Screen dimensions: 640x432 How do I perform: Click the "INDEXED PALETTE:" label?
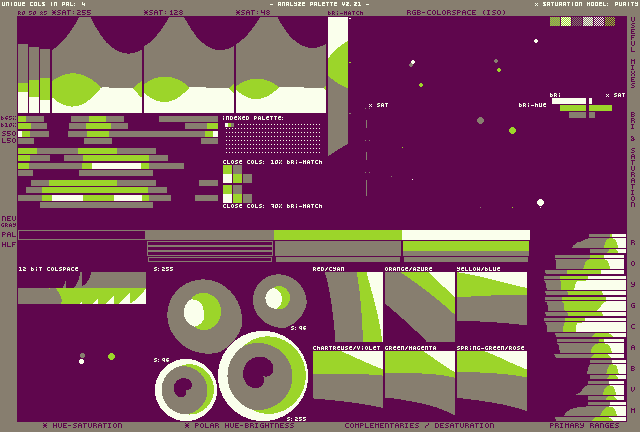(253, 118)
